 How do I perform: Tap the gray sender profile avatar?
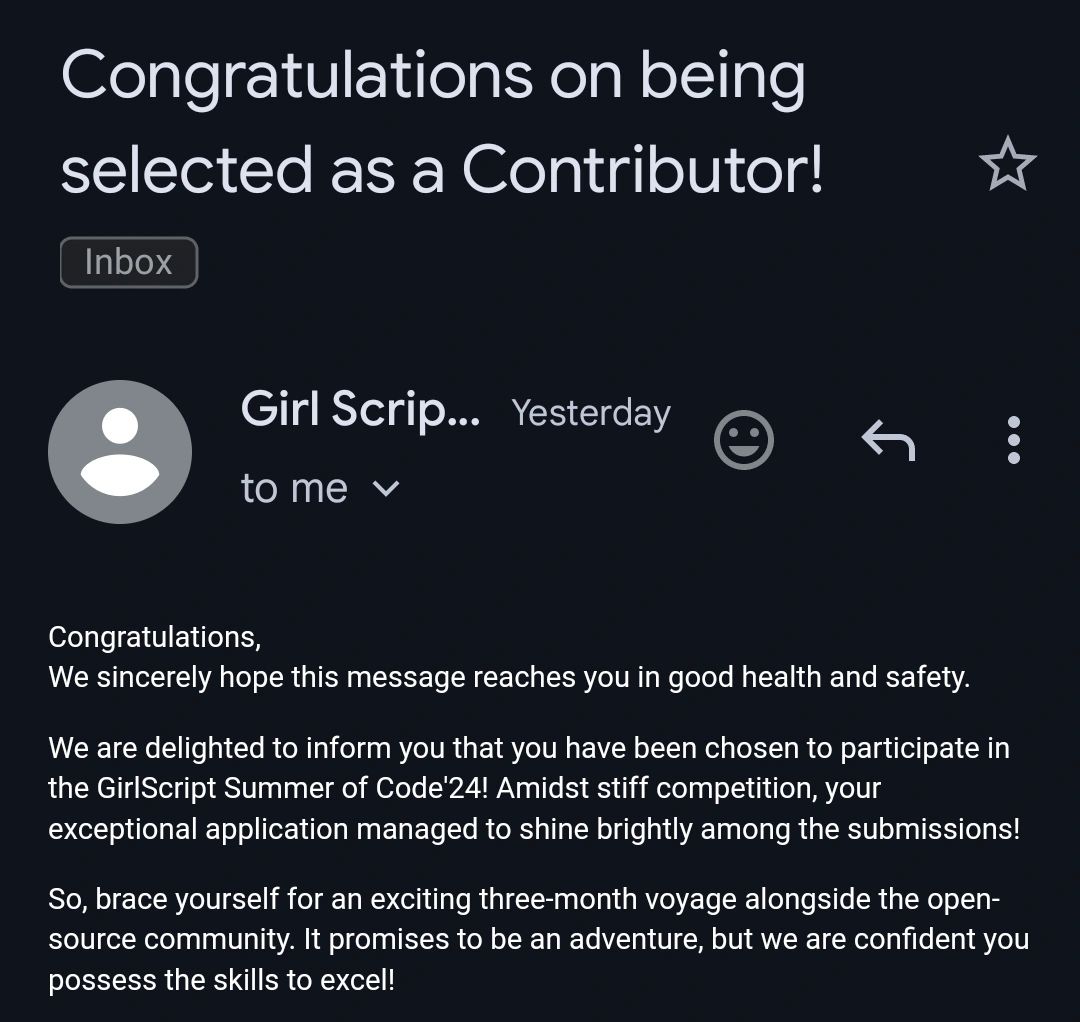coord(120,452)
